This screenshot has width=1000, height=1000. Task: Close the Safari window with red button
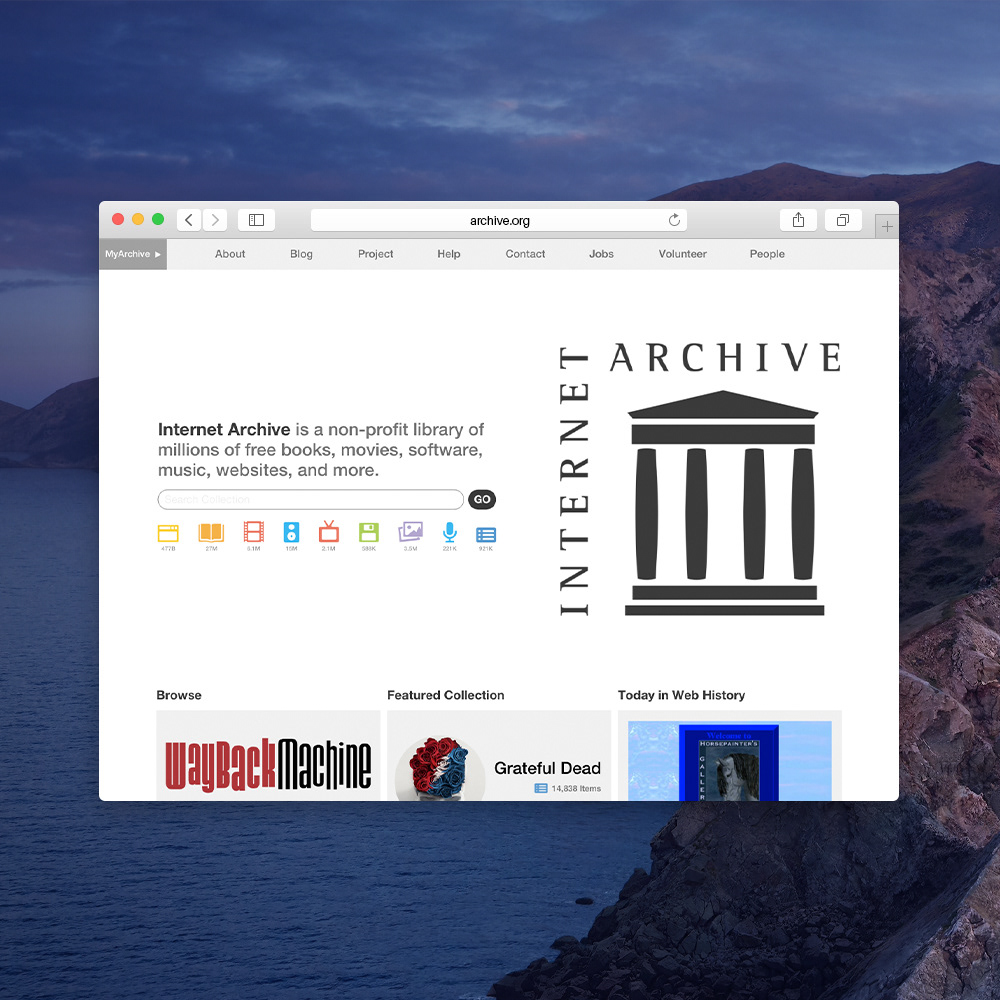click(x=118, y=219)
